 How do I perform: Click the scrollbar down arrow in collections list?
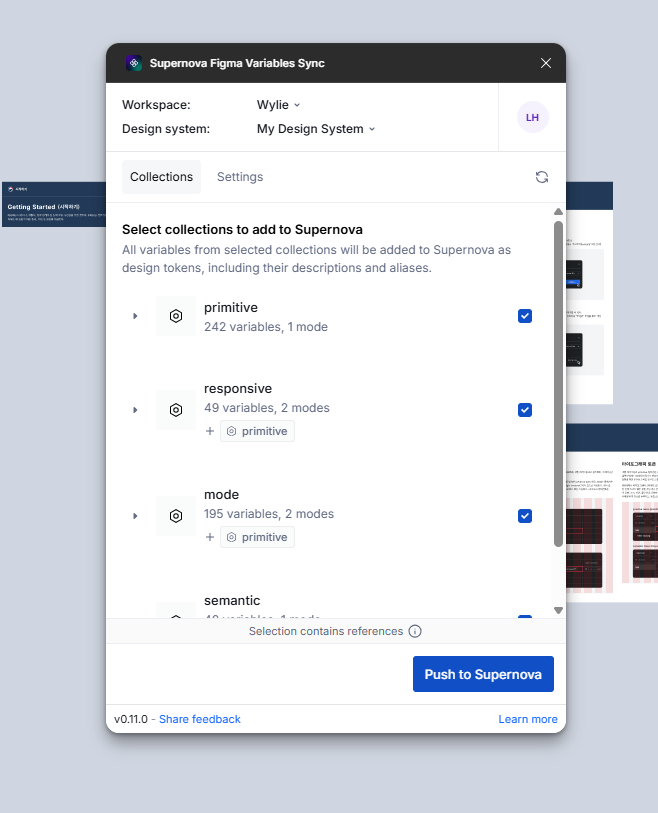pos(558,610)
